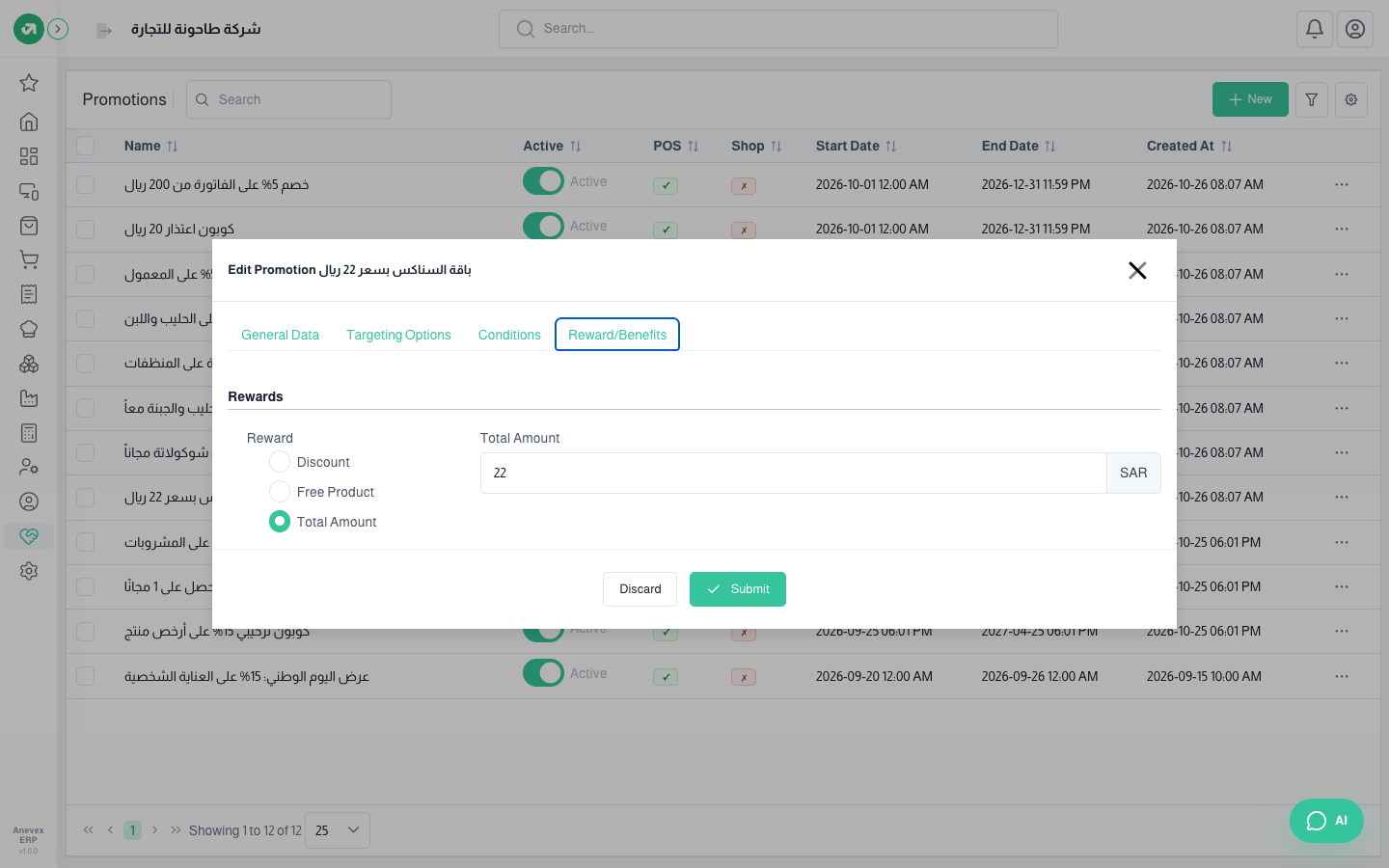Sort by Start Date column
Viewport: 1389px width, 868px height.
pyautogui.click(x=857, y=146)
